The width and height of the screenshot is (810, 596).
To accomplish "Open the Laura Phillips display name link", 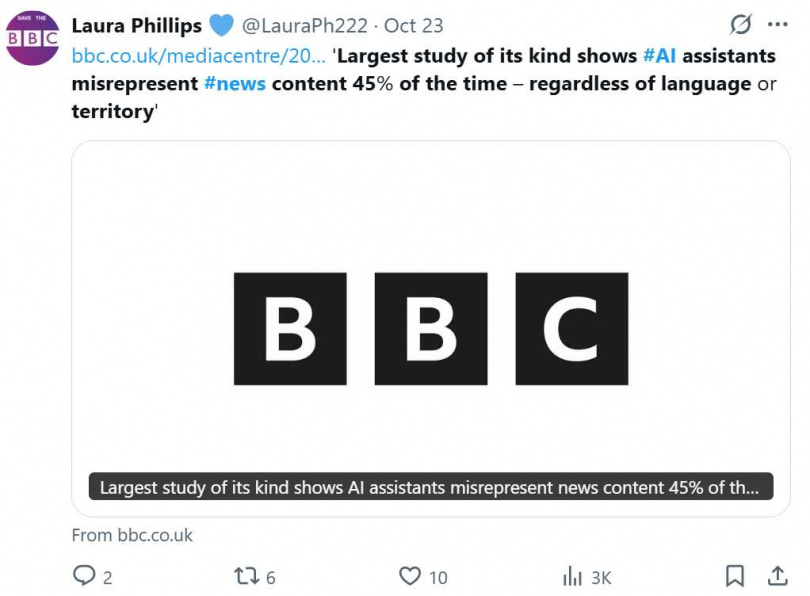I will point(136,25).
